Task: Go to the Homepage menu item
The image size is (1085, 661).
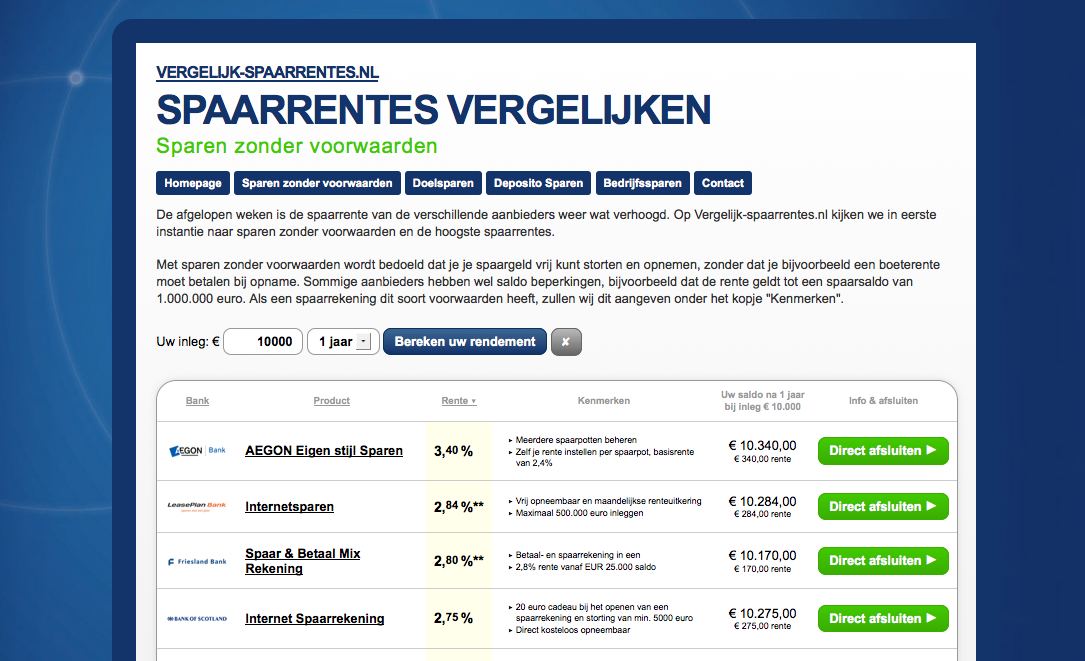Action: coord(193,183)
